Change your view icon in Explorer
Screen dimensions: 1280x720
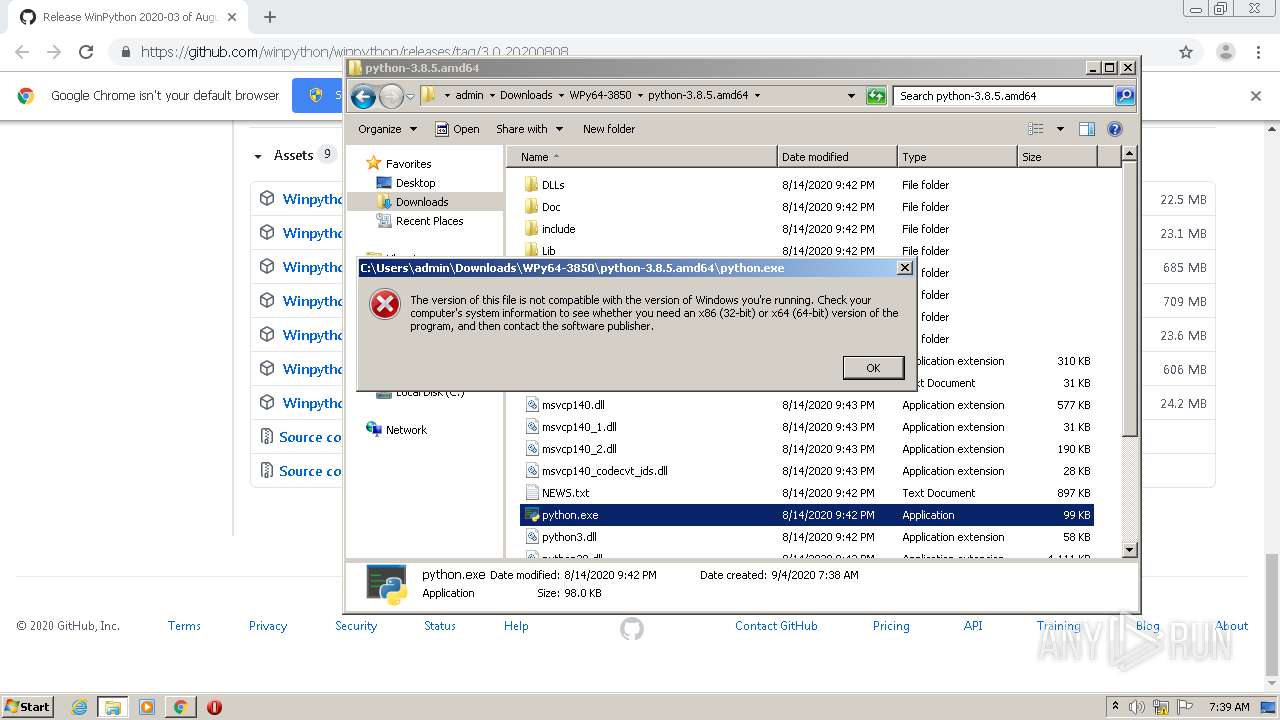[x=1036, y=129]
